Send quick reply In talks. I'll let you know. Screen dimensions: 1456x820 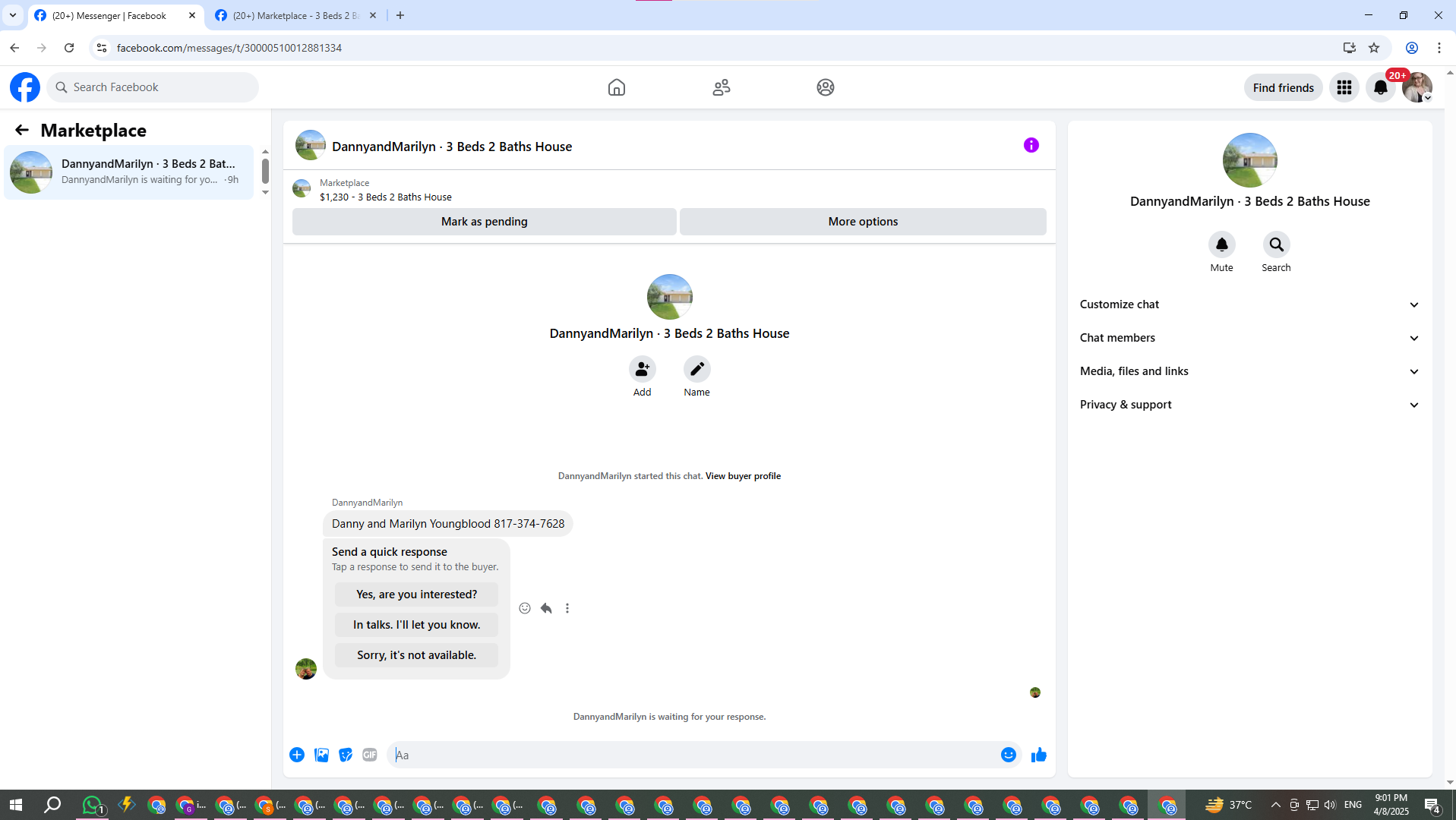(416, 625)
